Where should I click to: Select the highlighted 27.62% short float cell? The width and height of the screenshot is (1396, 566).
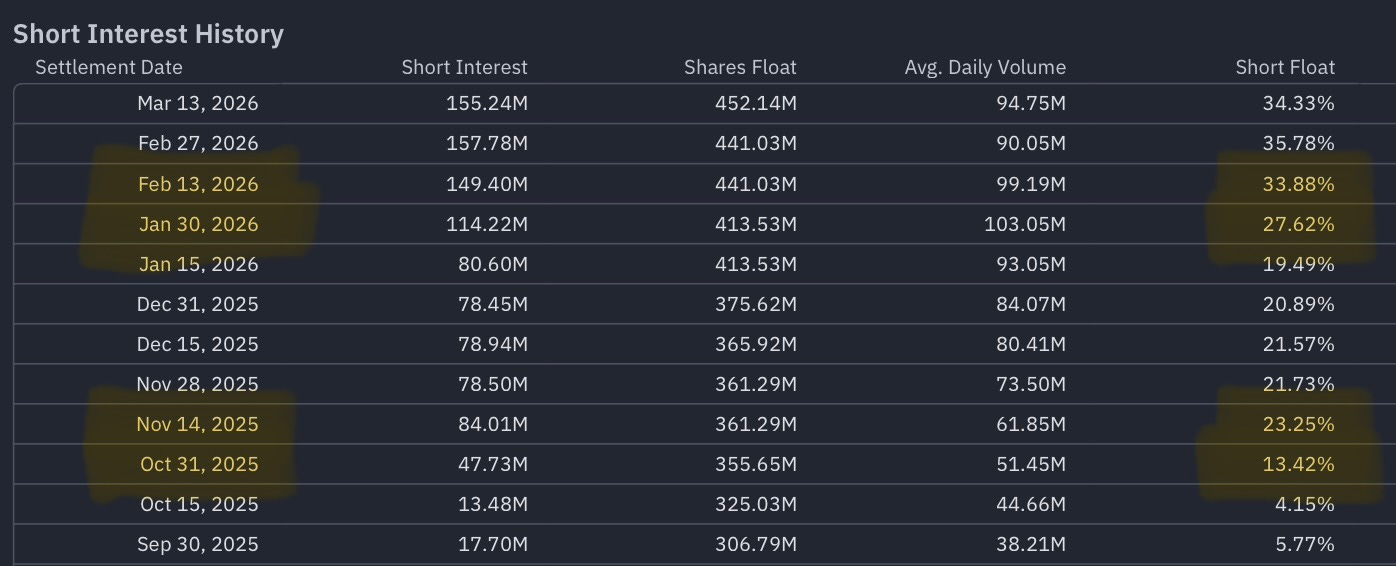point(1299,224)
